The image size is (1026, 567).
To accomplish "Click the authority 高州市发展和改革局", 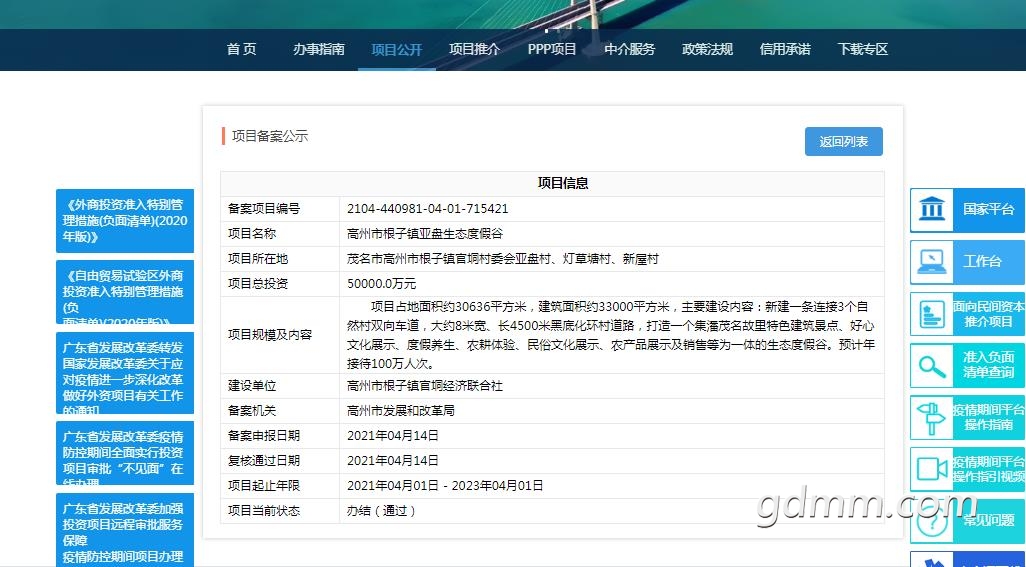I will pos(400,411).
